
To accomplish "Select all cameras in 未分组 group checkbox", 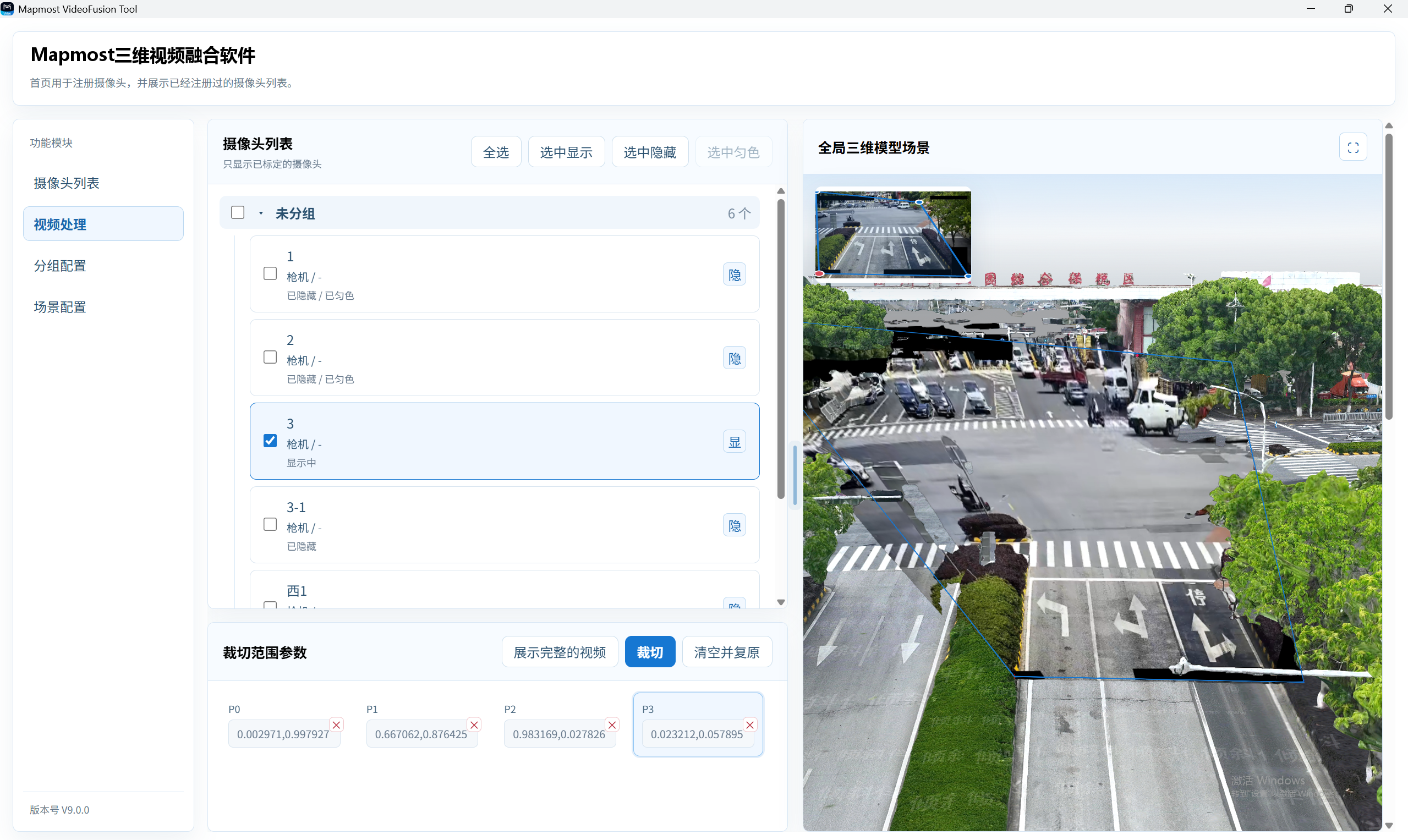I will click(x=238, y=212).
